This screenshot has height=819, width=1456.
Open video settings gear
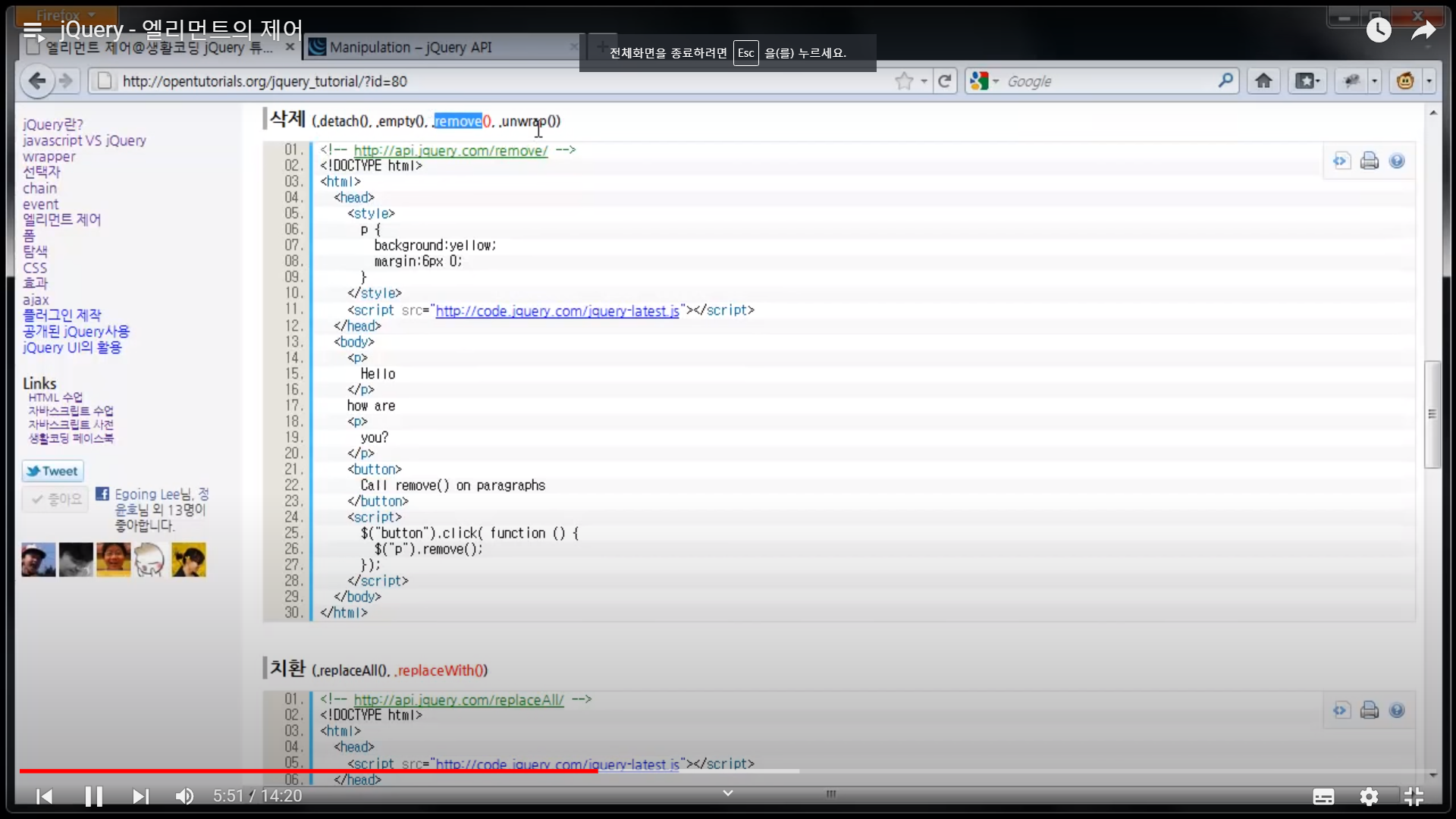(x=1369, y=796)
